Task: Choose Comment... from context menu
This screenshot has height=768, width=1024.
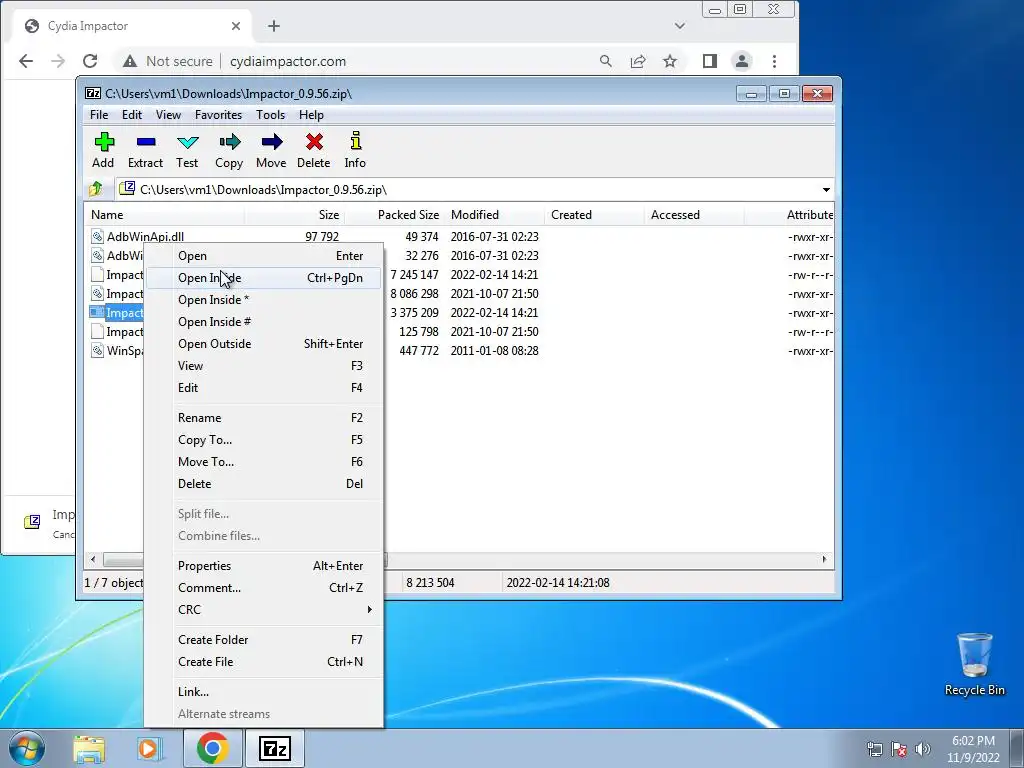Action: [x=263, y=588]
